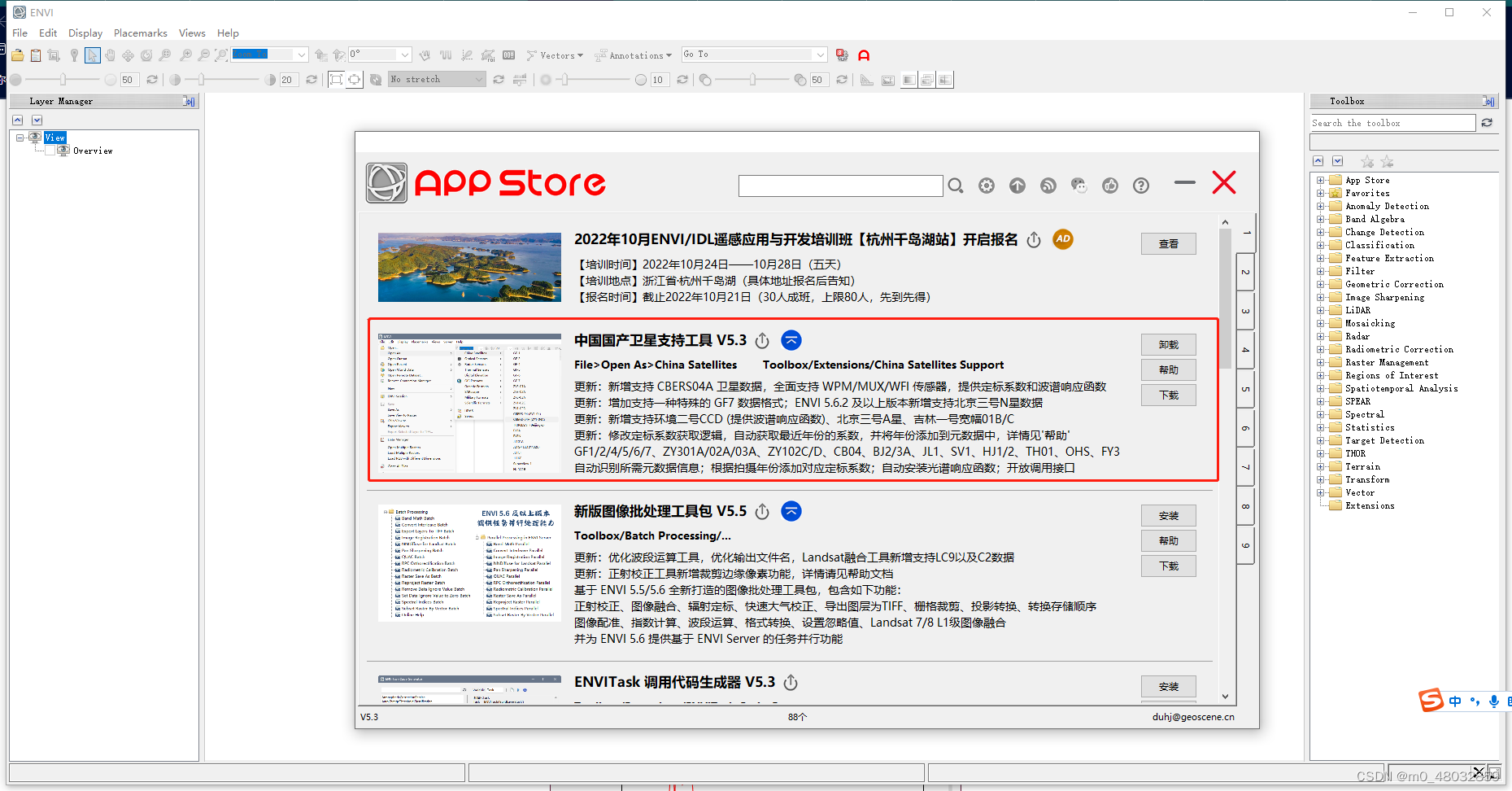Viewport: 1512px width, 791px height.
Task: Click the WeChat icon in App Store
Action: click(x=1079, y=186)
